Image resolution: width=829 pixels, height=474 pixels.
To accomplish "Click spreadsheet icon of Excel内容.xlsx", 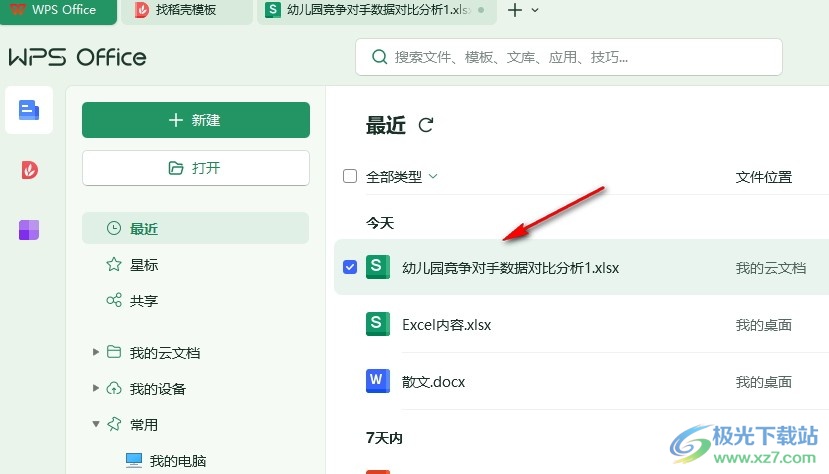I will (x=377, y=324).
